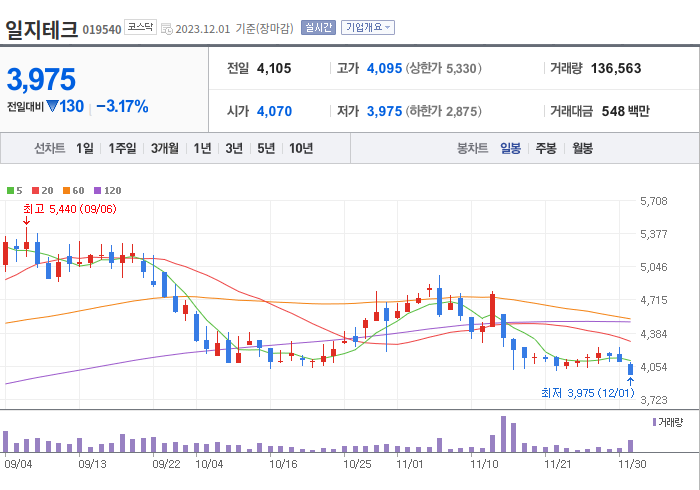700x490 pixels.
Task: Click the 거래량 value 136,563
Action: click(x=616, y=69)
